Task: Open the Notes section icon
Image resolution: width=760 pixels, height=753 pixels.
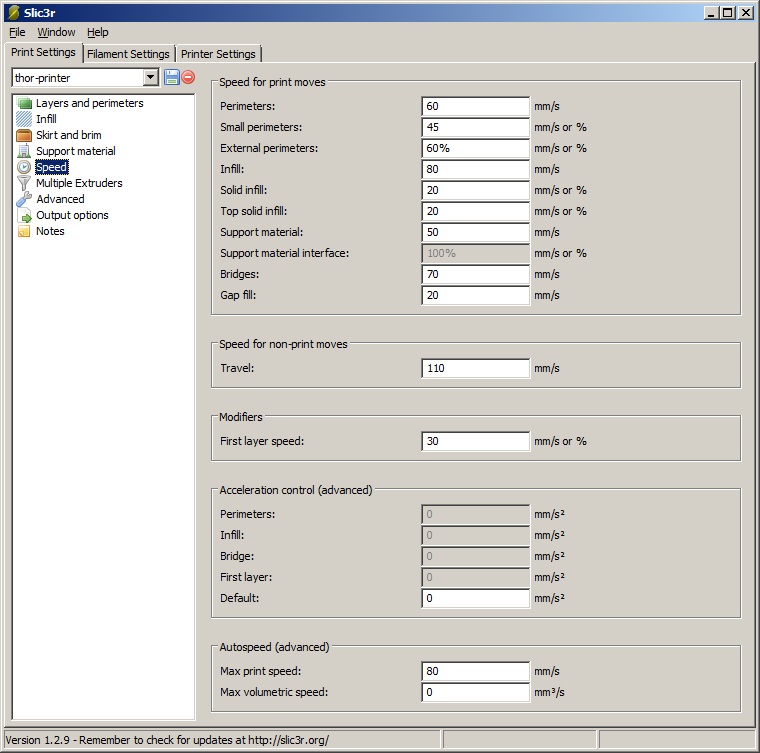Action: click(25, 231)
